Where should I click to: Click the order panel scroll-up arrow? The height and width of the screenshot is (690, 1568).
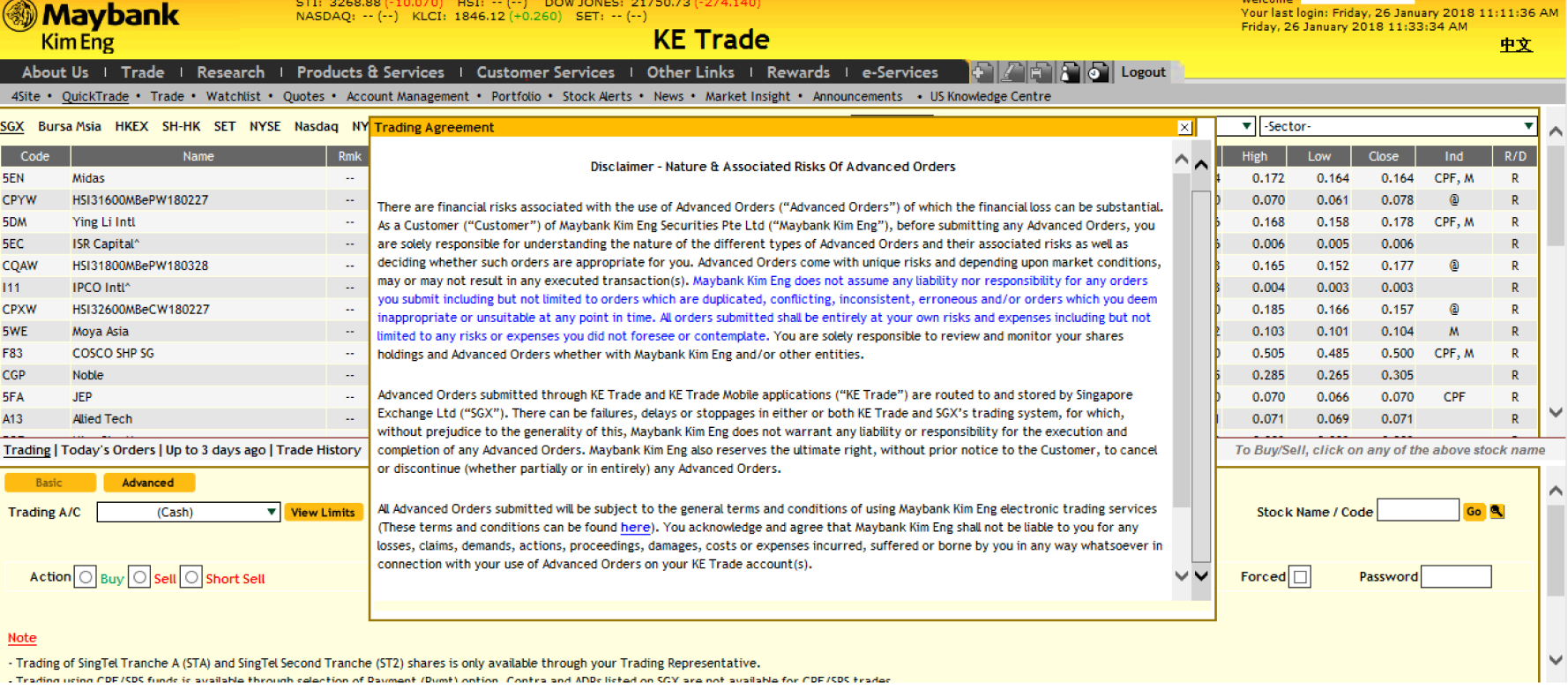(1556, 491)
